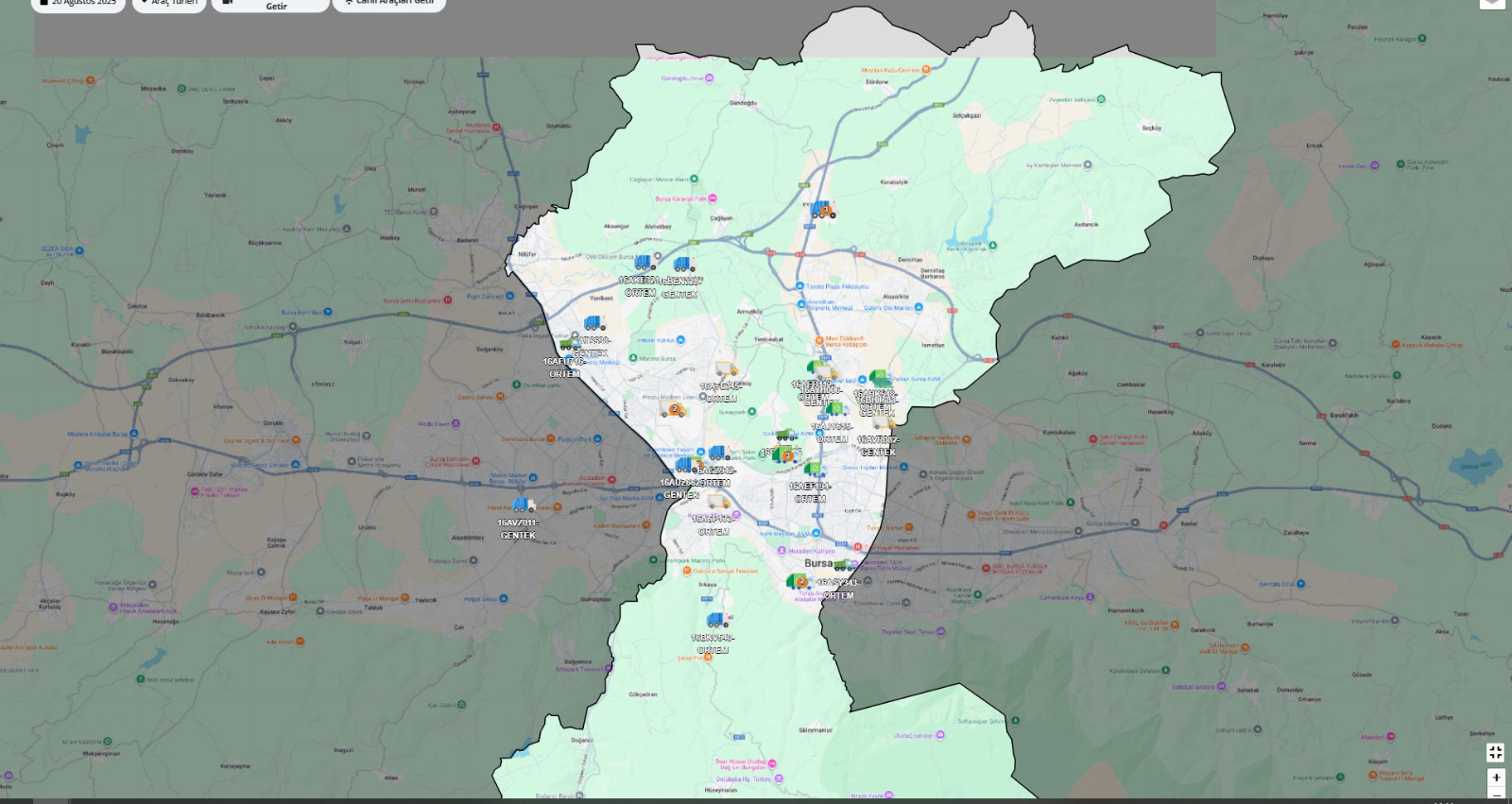The width and height of the screenshot is (1512, 804).
Task: Open the 20 Ağustos 2025 date picker
Action: (79, 4)
